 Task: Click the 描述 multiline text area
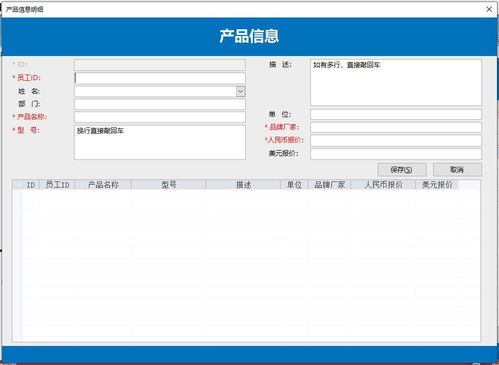pyautogui.click(x=396, y=82)
